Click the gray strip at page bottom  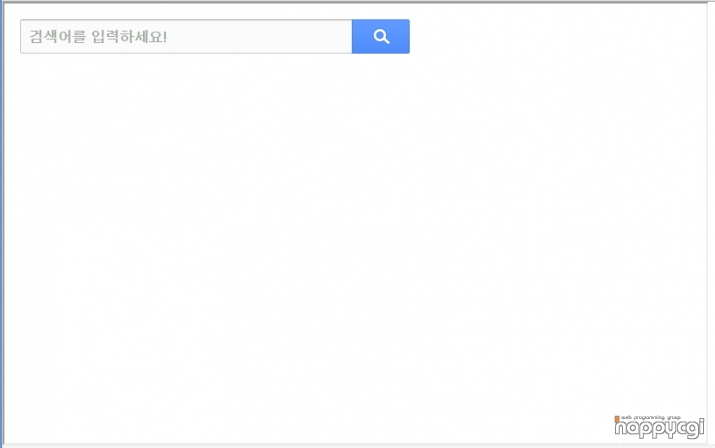tap(358, 445)
